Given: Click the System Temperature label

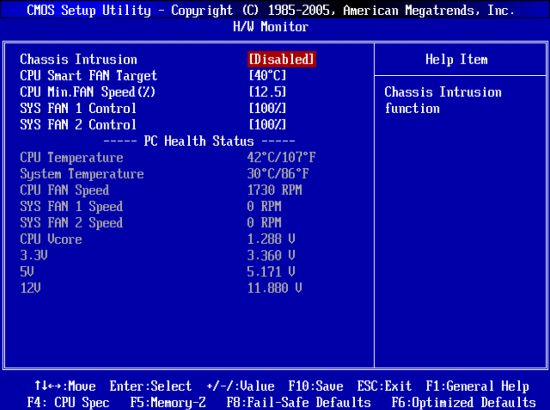Looking at the screenshot, I should click(x=82, y=174).
